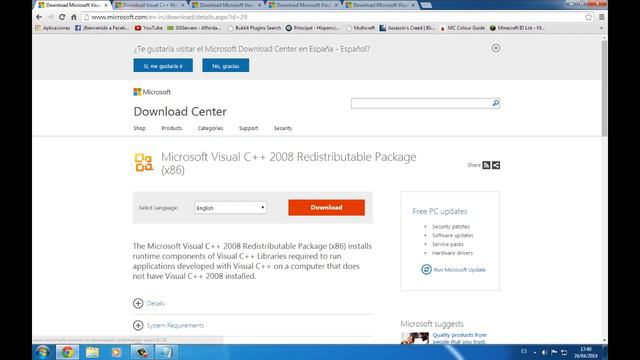Open the Aplicaciones bookmarks shortcut
The width and height of the screenshot is (640, 360).
point(53,28)
